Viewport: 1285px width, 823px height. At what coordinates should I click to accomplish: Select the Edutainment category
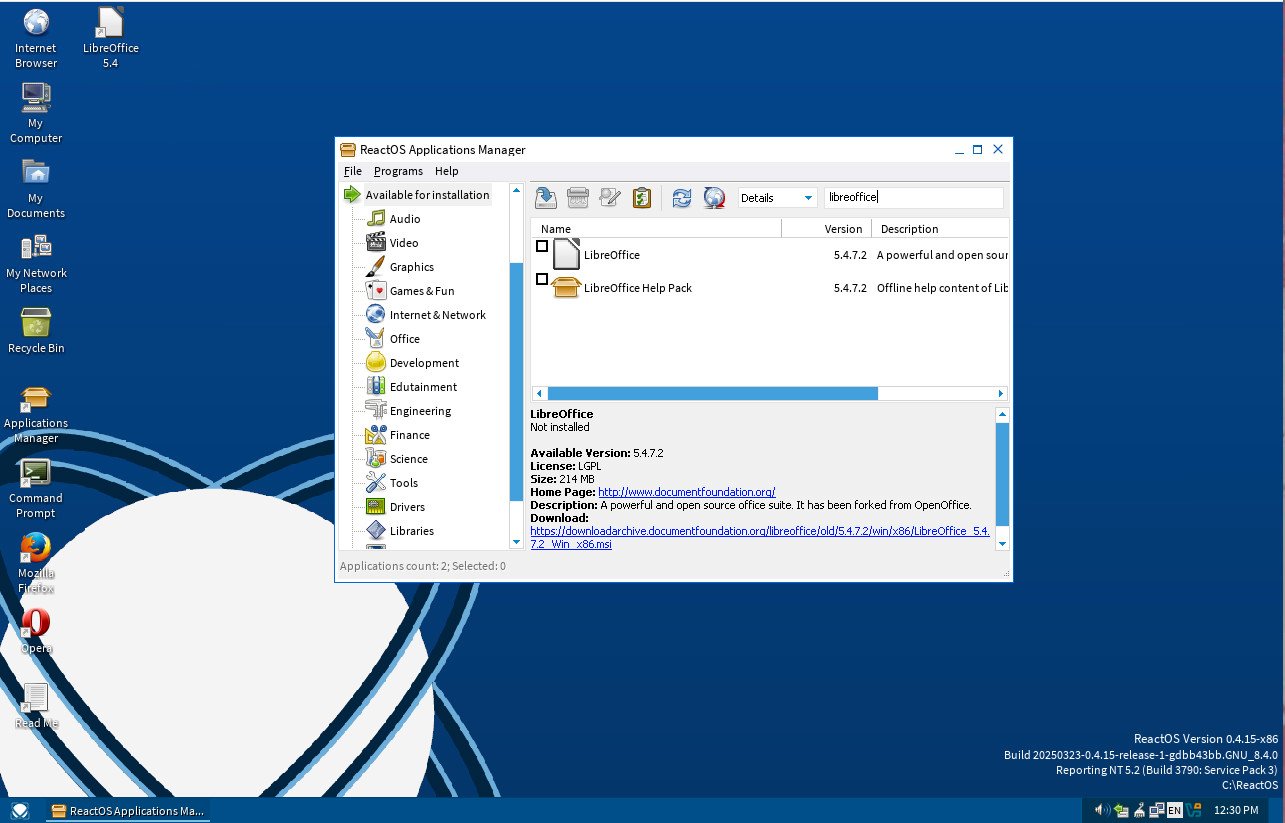[x=412, y=387]
